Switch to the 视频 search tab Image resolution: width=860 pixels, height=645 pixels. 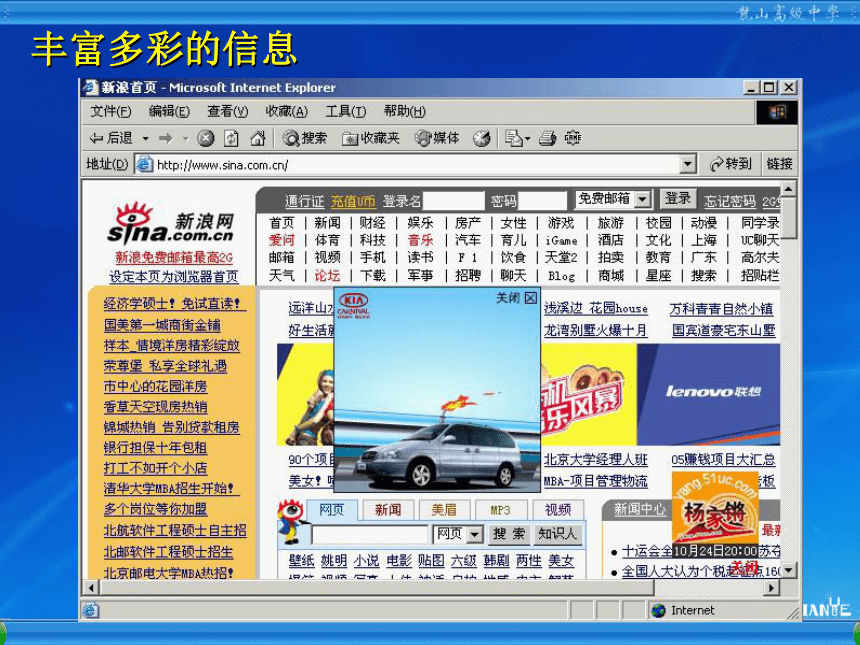[x=558, y=510]
